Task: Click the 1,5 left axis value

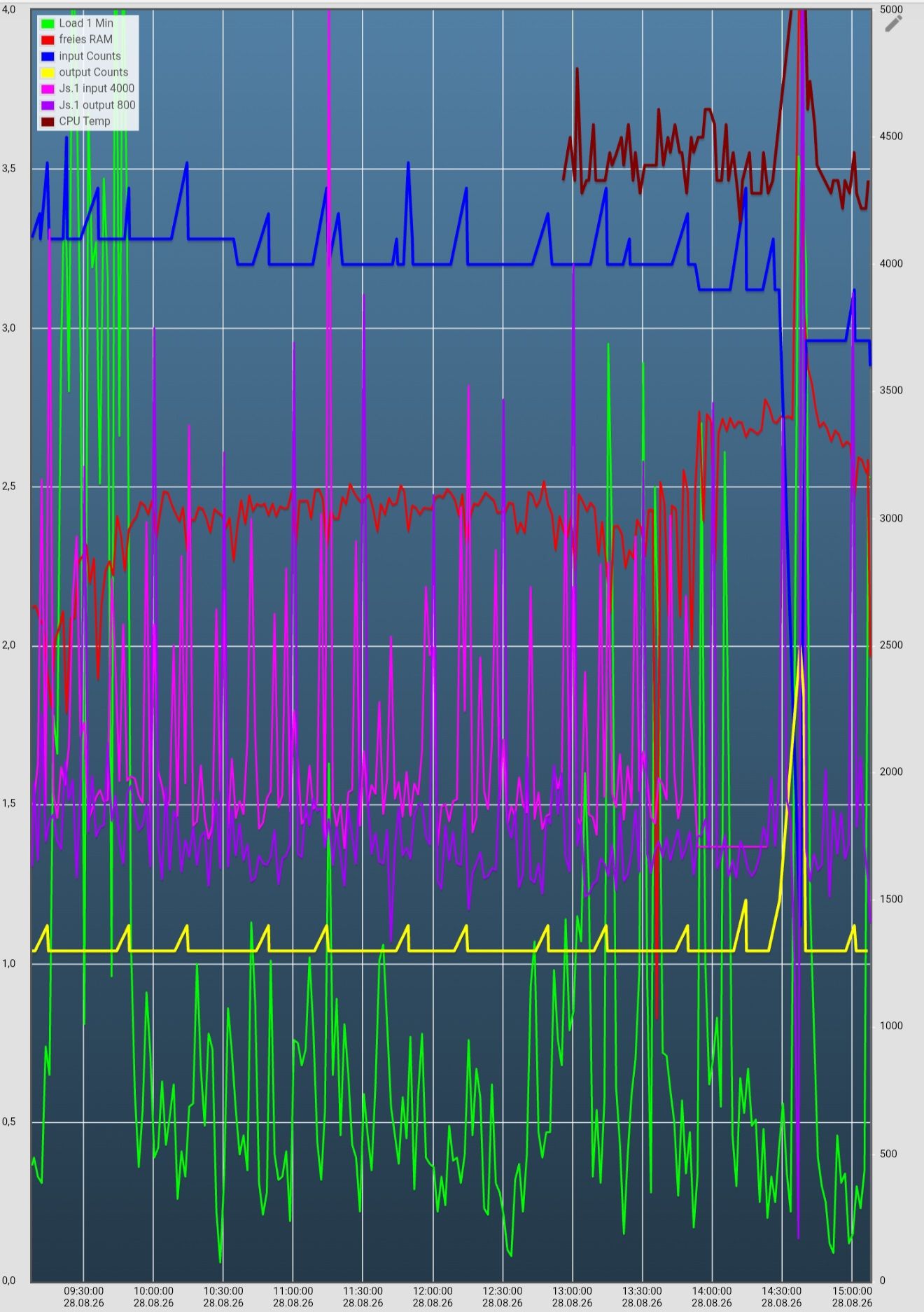Action: [8, 803]
